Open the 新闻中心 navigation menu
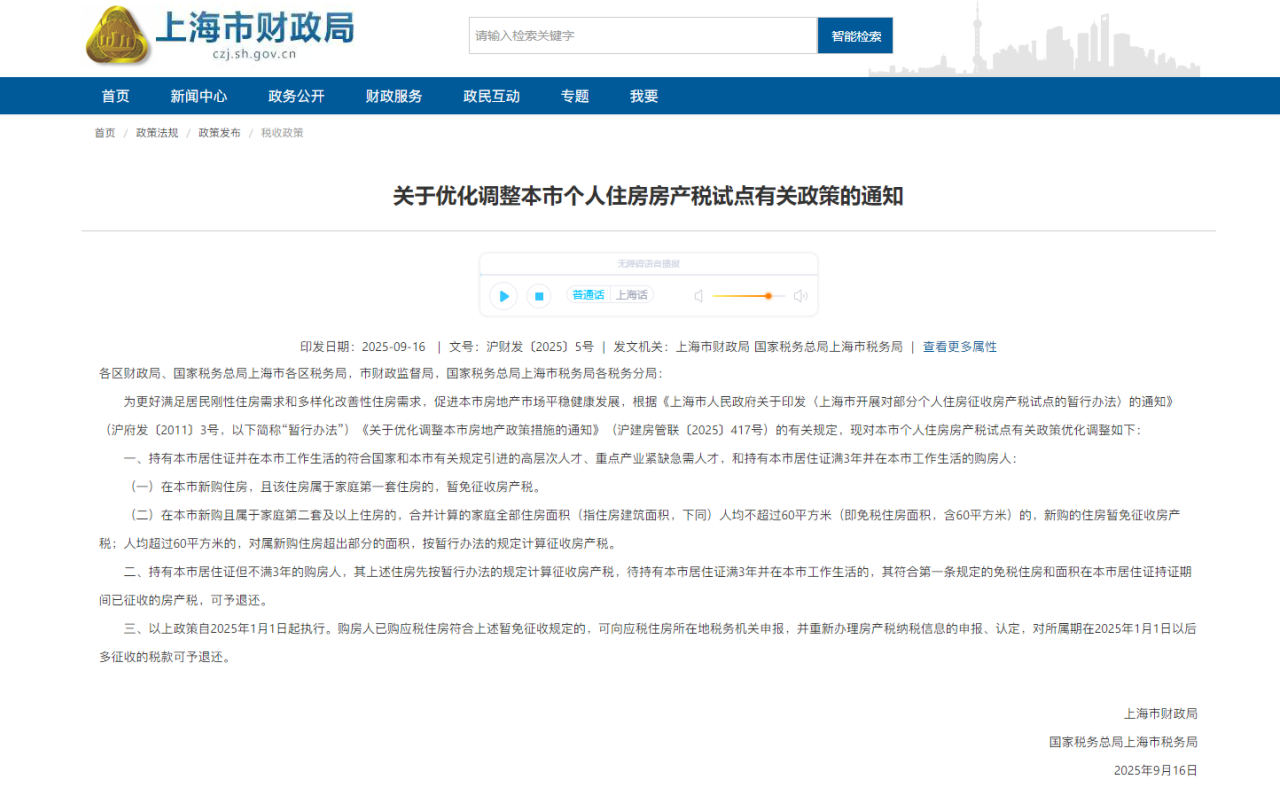1280x803 pixels. pos(198,96)
